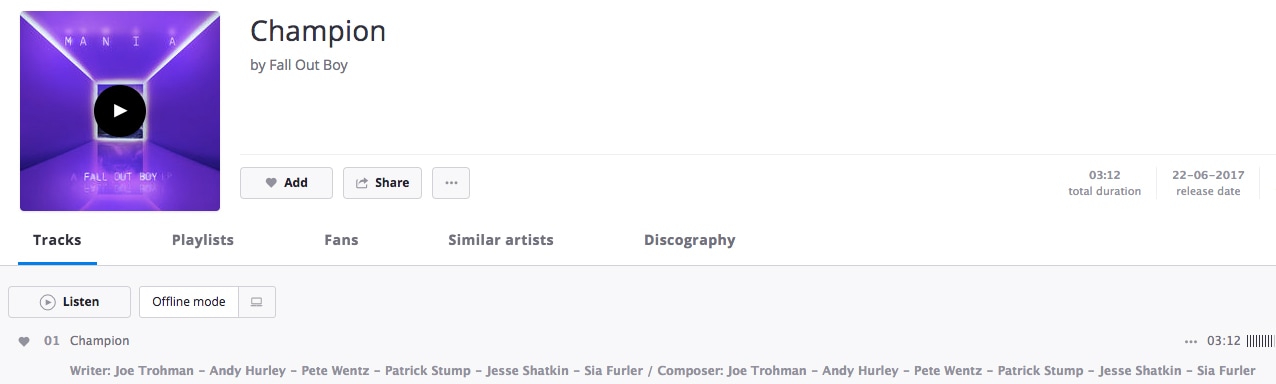Click the play circle icon in Listen
The height and width of the screenshot is (384, 1276).
pos(47,302)
